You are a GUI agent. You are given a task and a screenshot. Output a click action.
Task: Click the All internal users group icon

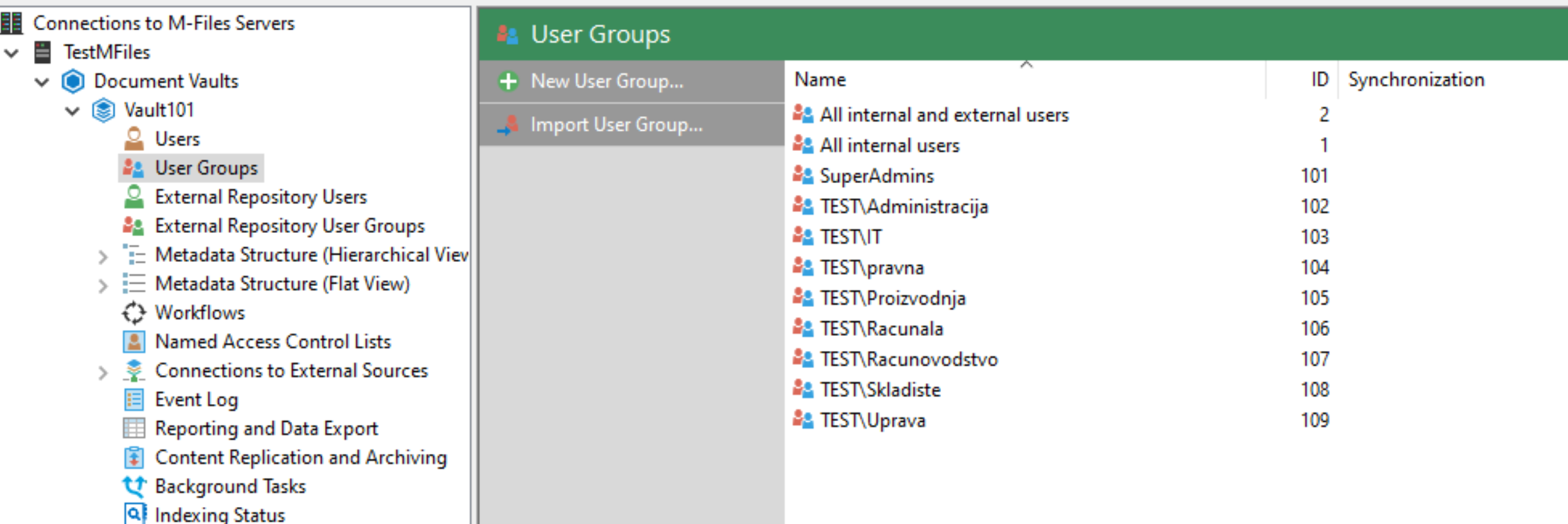coord(803,145)
